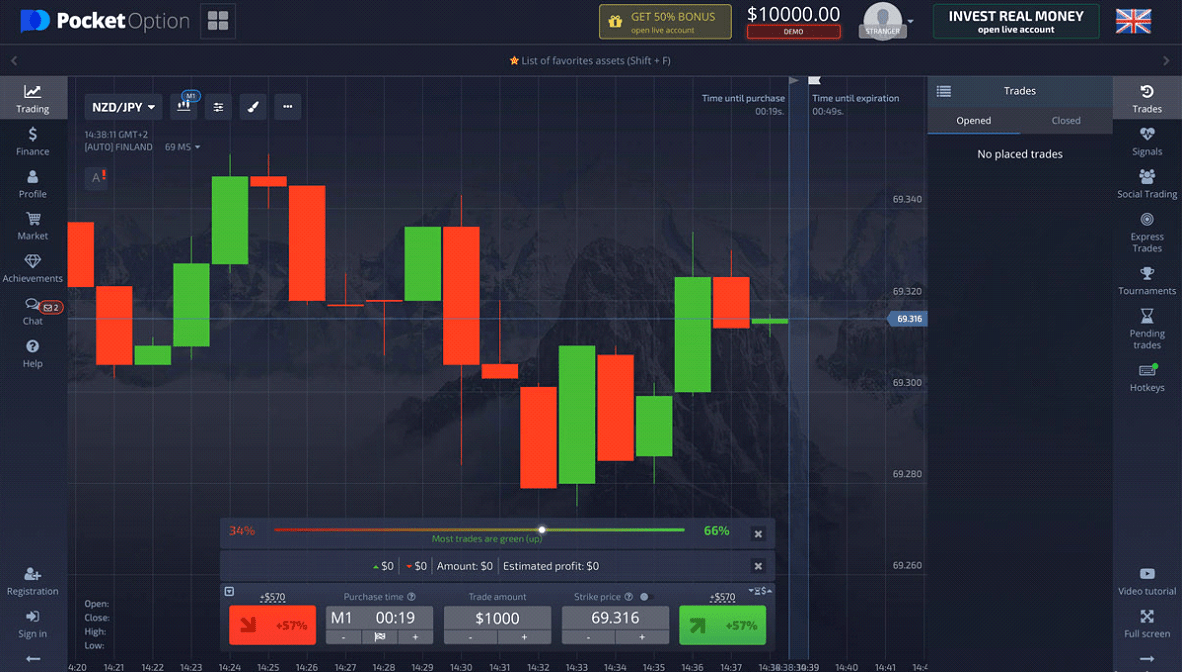Open the language selector UK flag
Viewport: 1182px width, 672px height.
pos(1133,21)
